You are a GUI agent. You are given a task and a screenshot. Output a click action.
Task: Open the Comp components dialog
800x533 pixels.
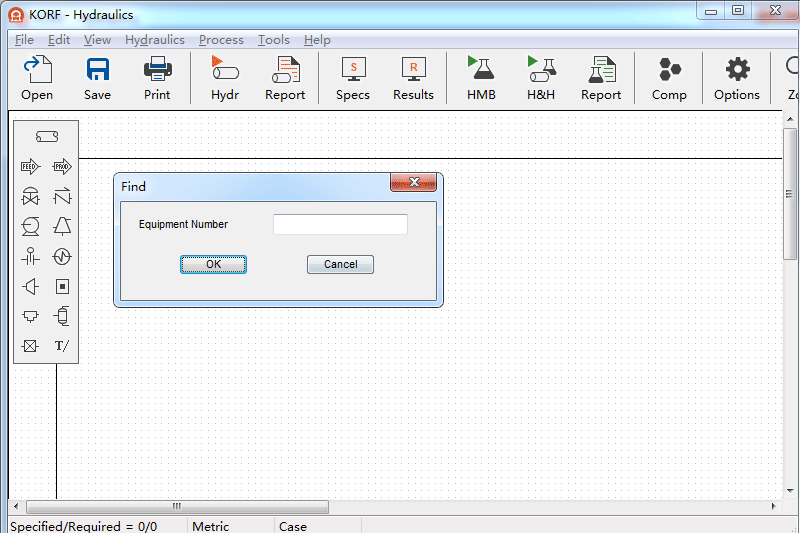click(669, 78)
